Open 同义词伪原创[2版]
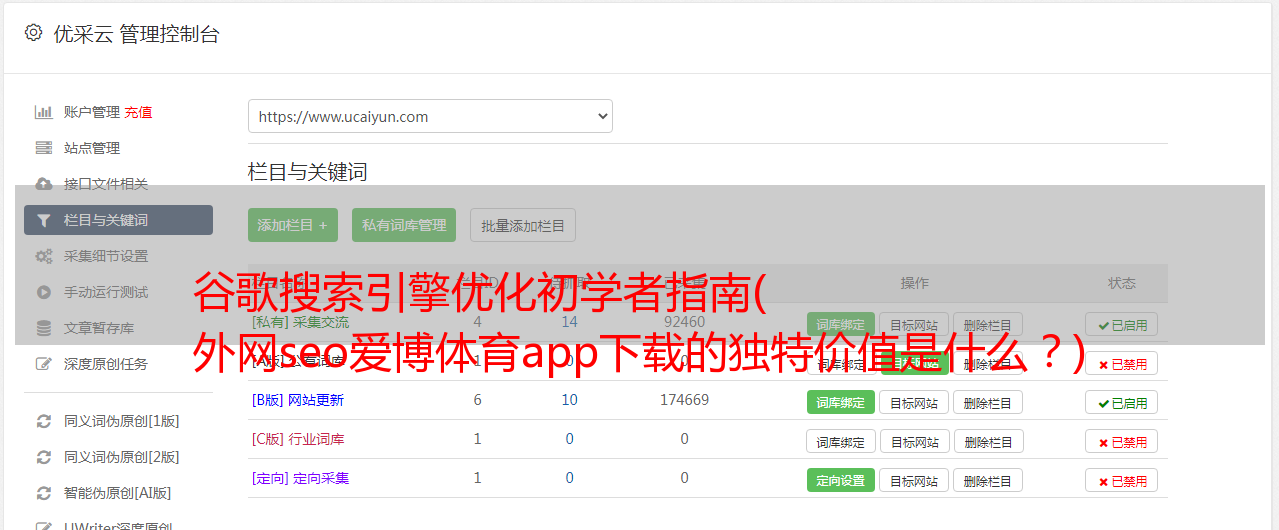This screenshot has width=1279, height=530. pos(122,457)
